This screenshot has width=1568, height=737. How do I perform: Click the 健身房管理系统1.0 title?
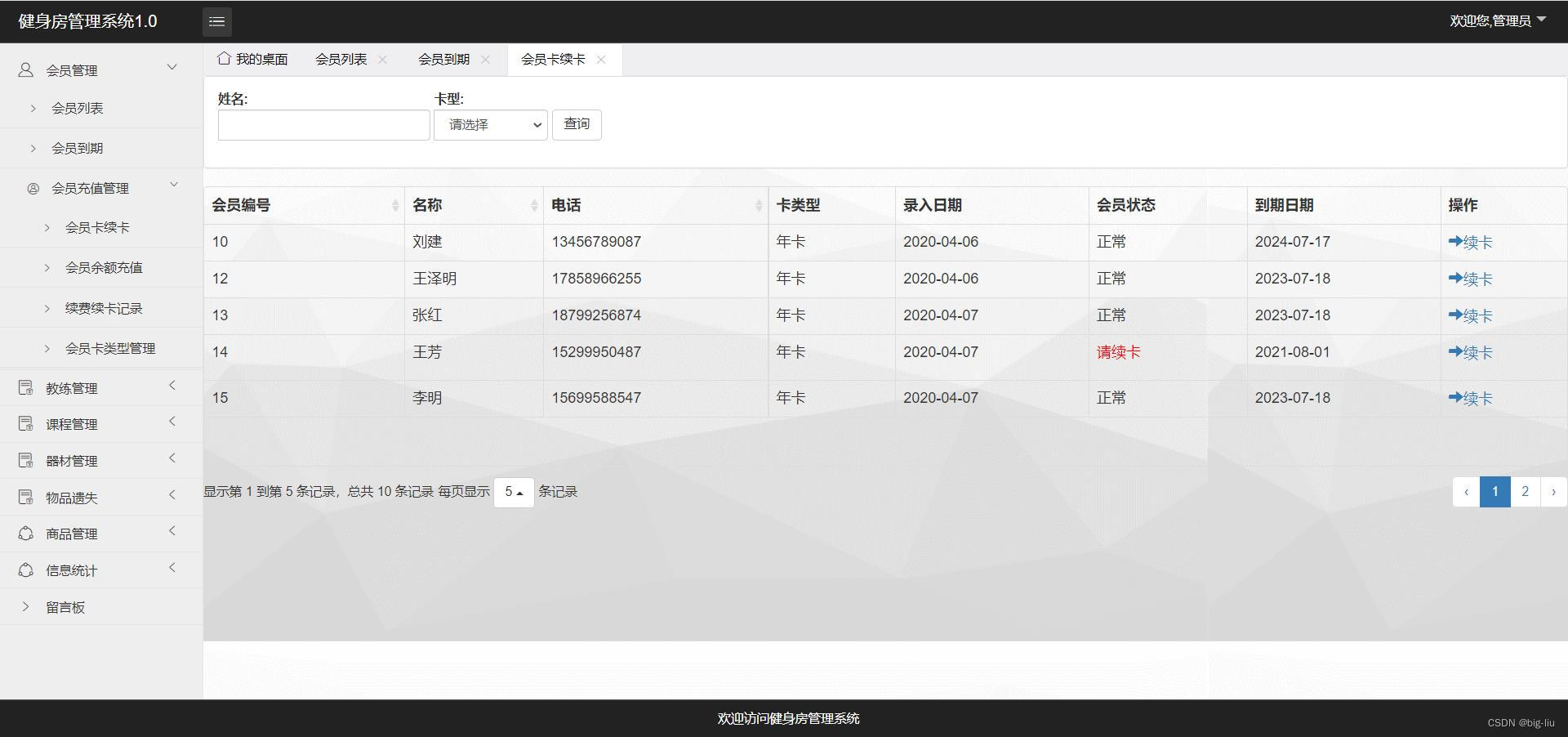87,21
